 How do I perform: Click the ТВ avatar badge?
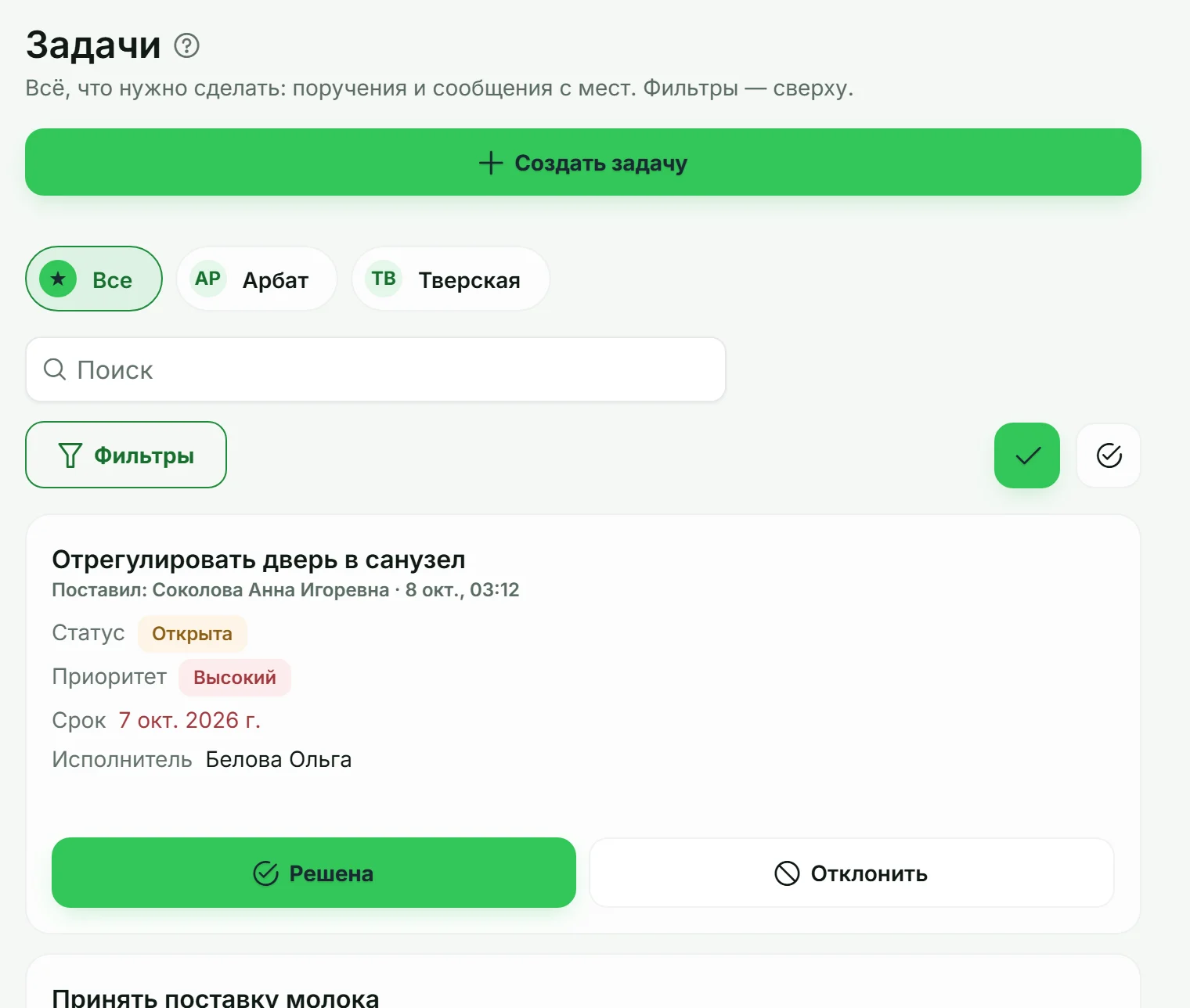[384, 279]
